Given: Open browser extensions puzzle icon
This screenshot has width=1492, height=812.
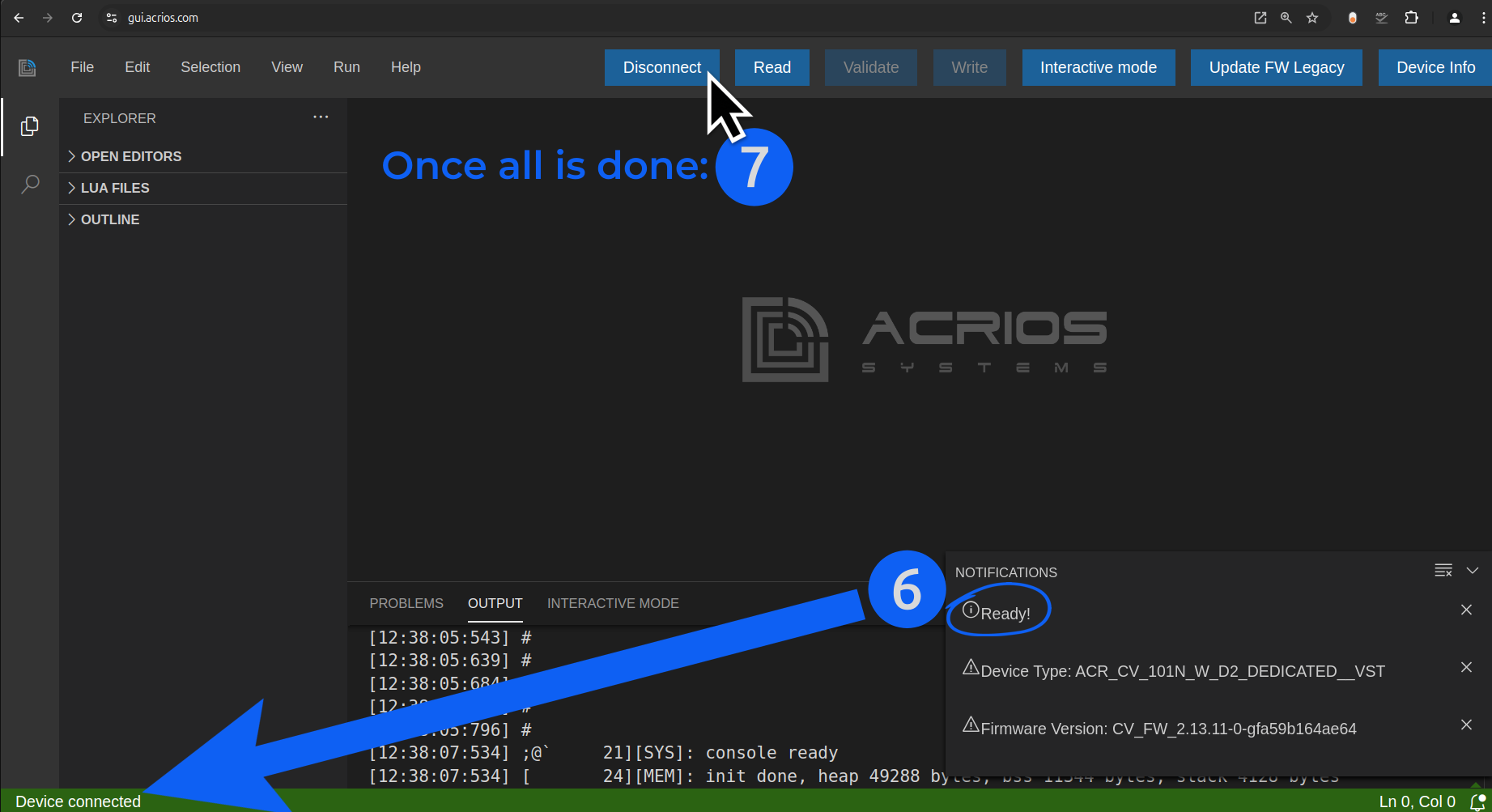Looking at the screenshot, I should click(x=1411, y=18).
